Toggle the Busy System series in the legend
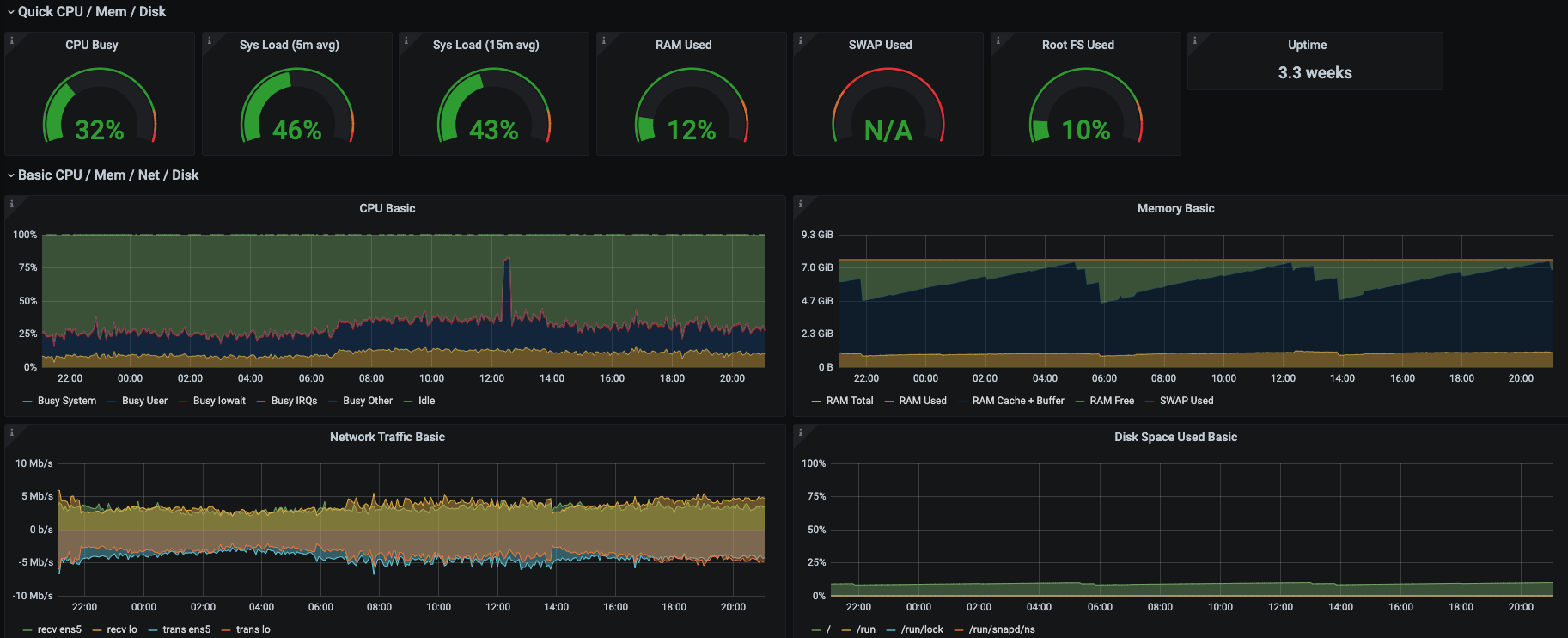 click(x=67, y=401)
